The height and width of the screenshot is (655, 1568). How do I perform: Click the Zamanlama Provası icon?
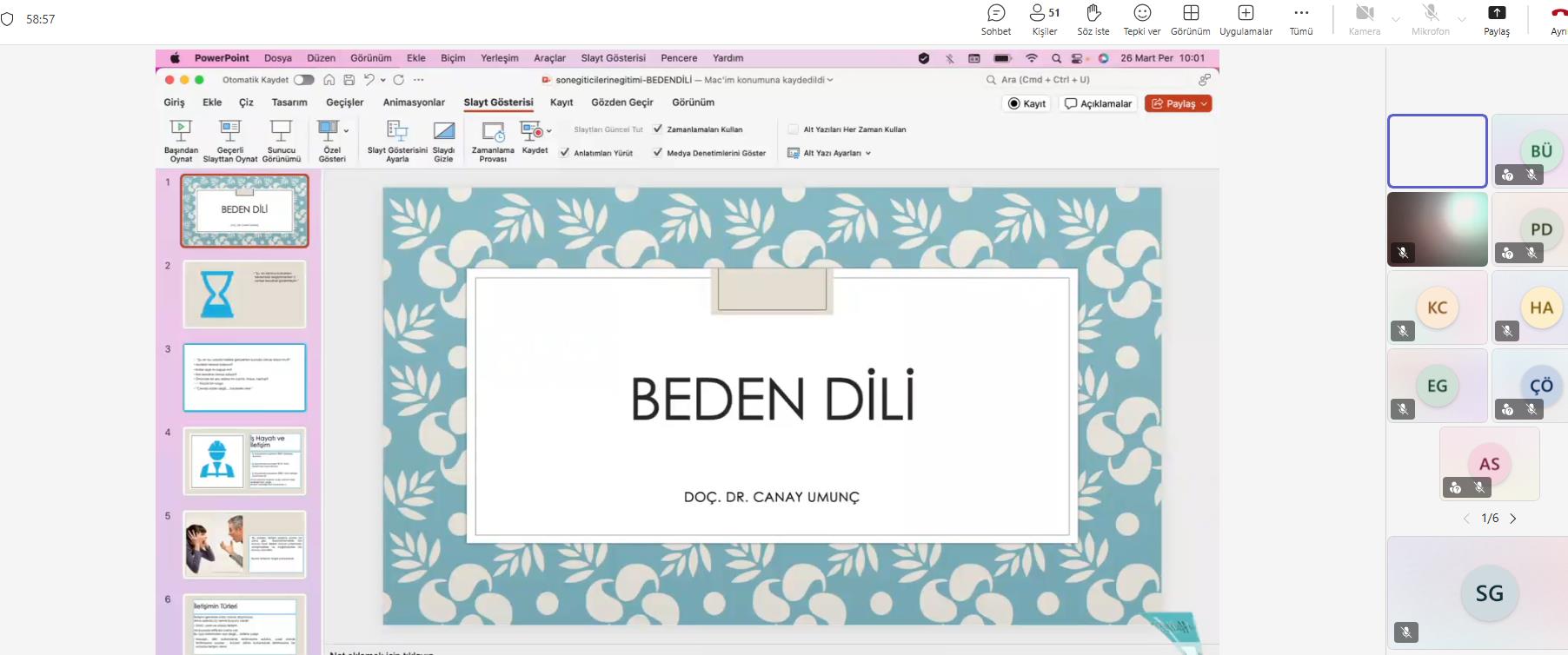click(x=493, y=132)
